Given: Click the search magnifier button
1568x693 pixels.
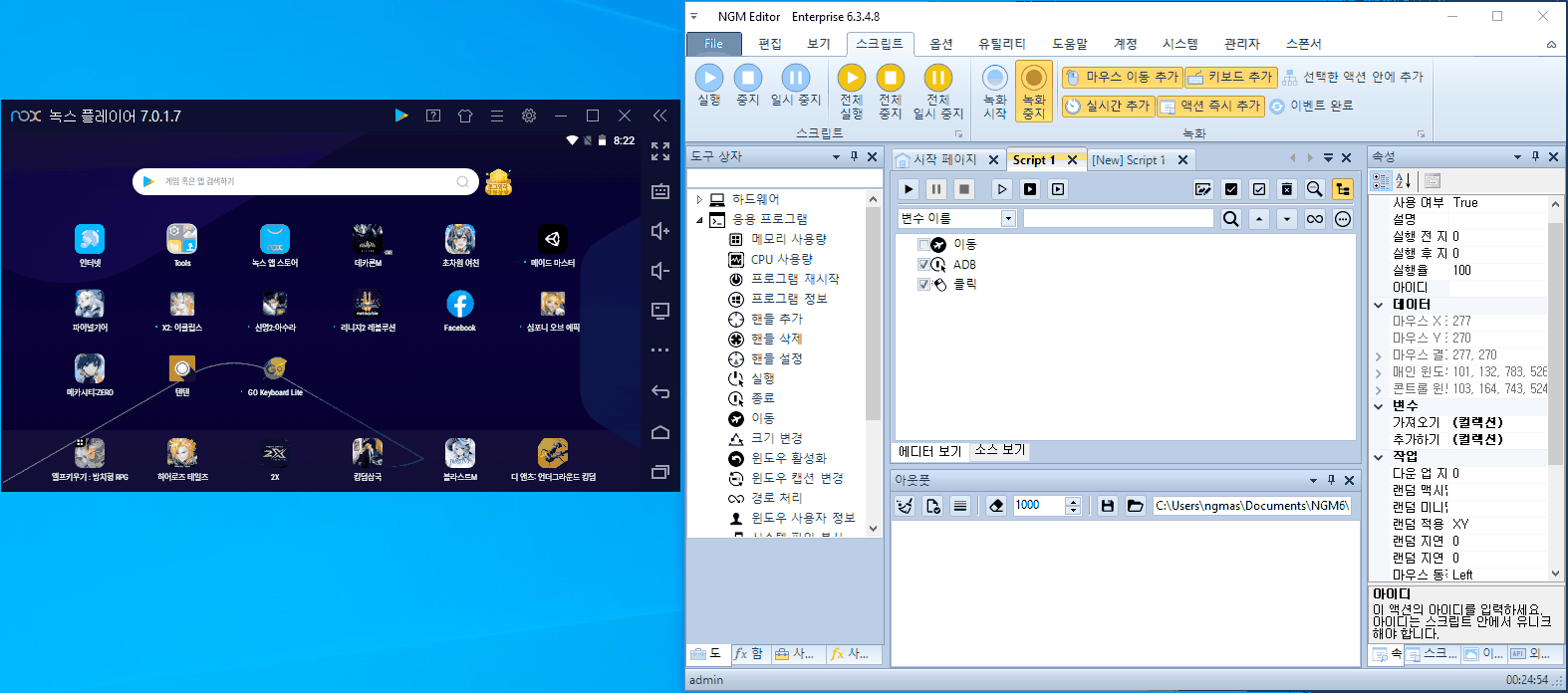Looking at the screenshot, I should click(1231, 219).
